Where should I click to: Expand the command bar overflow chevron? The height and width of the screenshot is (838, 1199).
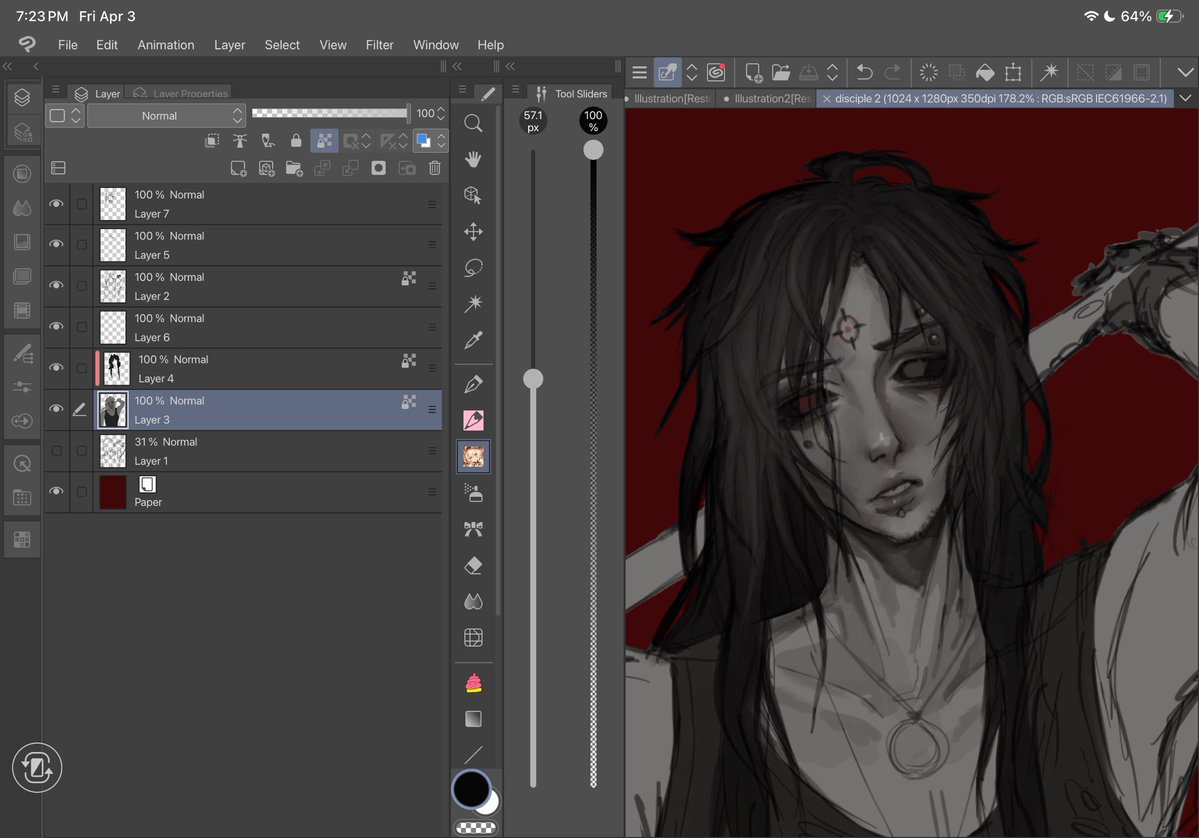pos(1185,72)
